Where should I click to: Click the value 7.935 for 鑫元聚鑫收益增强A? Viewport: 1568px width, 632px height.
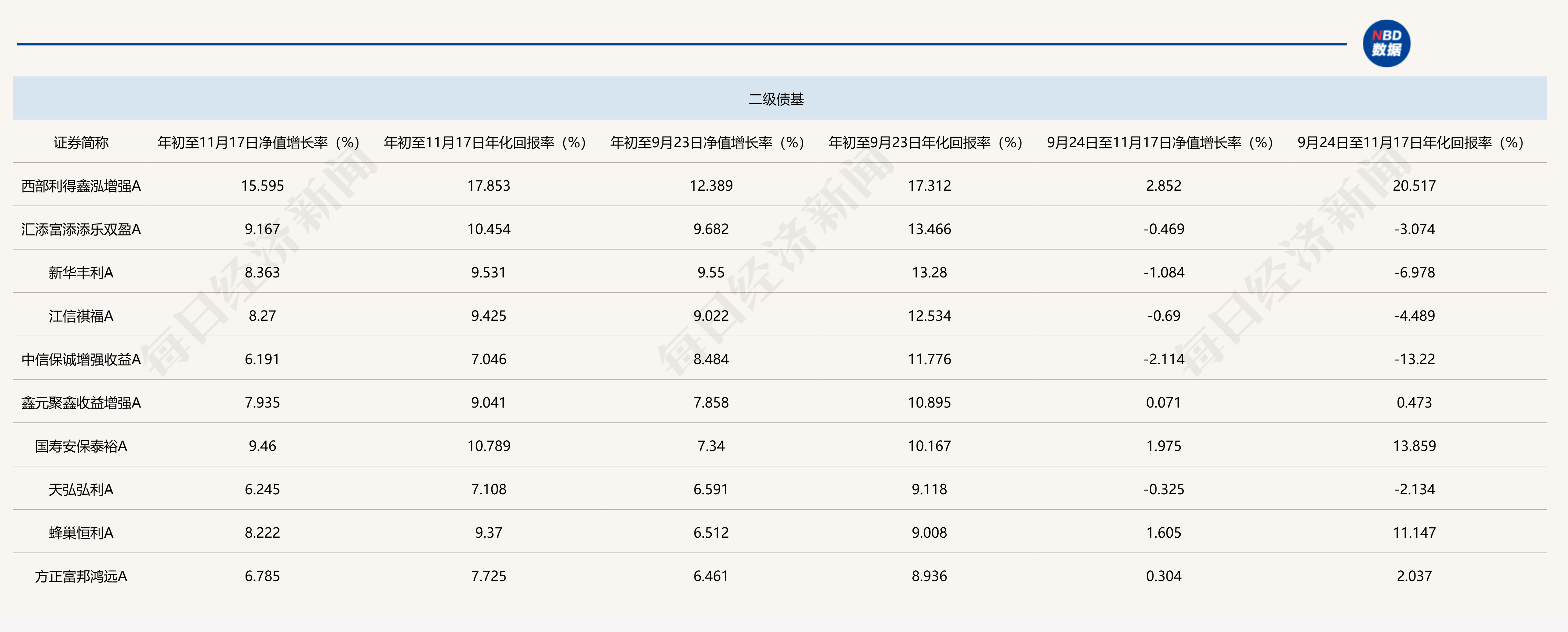(x=262, y=403)
